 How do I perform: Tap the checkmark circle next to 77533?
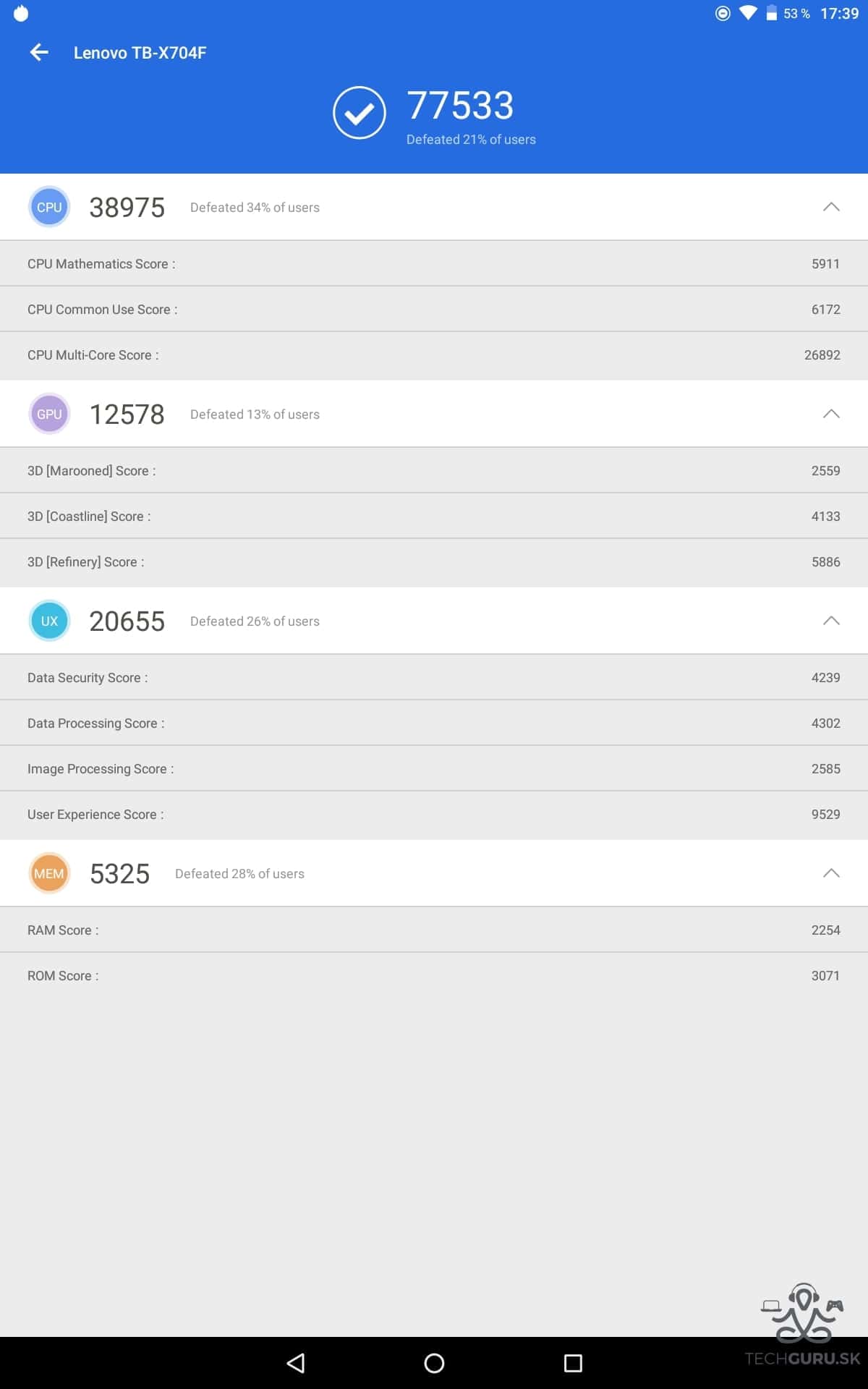[x=359, y=113]
